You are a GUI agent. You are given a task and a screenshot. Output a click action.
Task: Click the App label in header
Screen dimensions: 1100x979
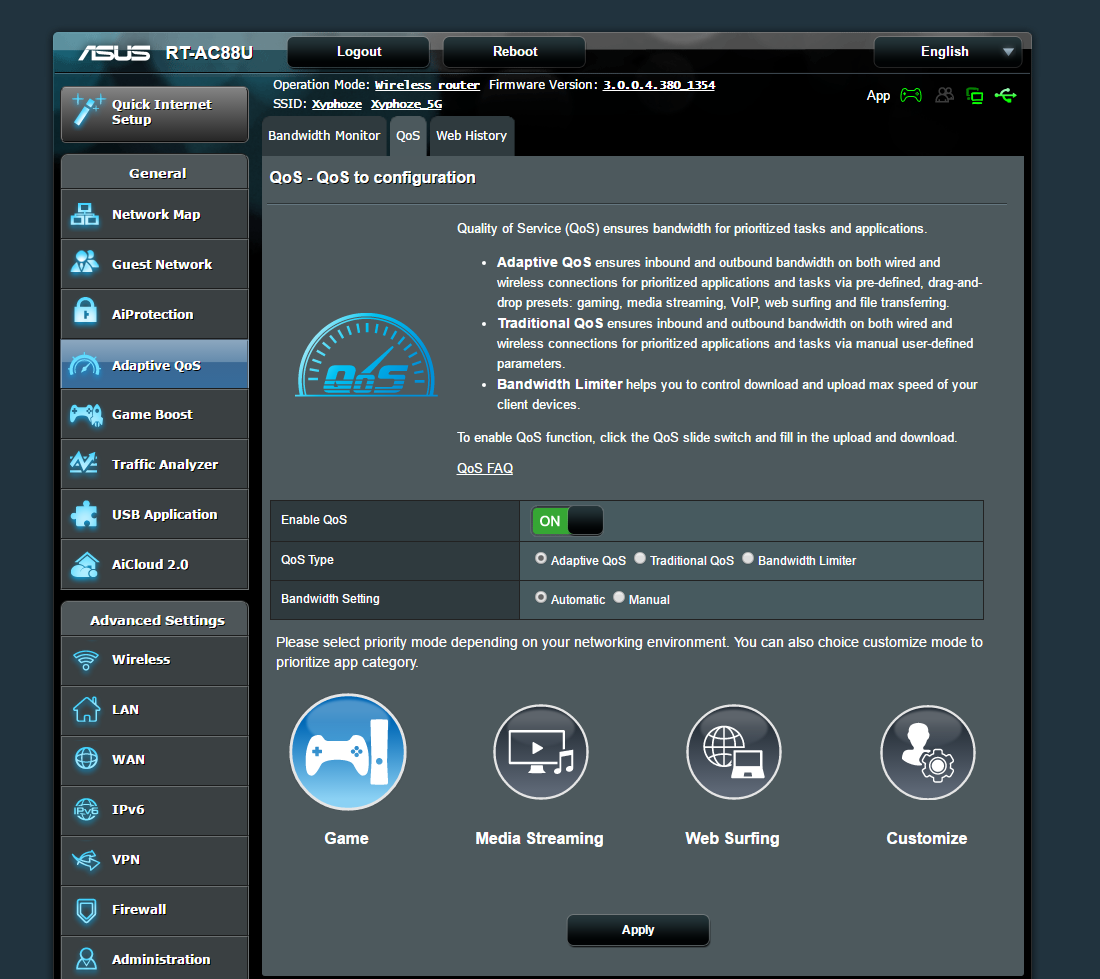tap(878, 96)
